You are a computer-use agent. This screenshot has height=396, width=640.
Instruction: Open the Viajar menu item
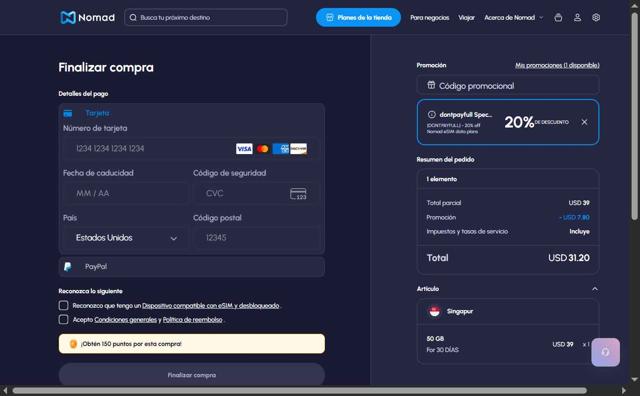466,18
